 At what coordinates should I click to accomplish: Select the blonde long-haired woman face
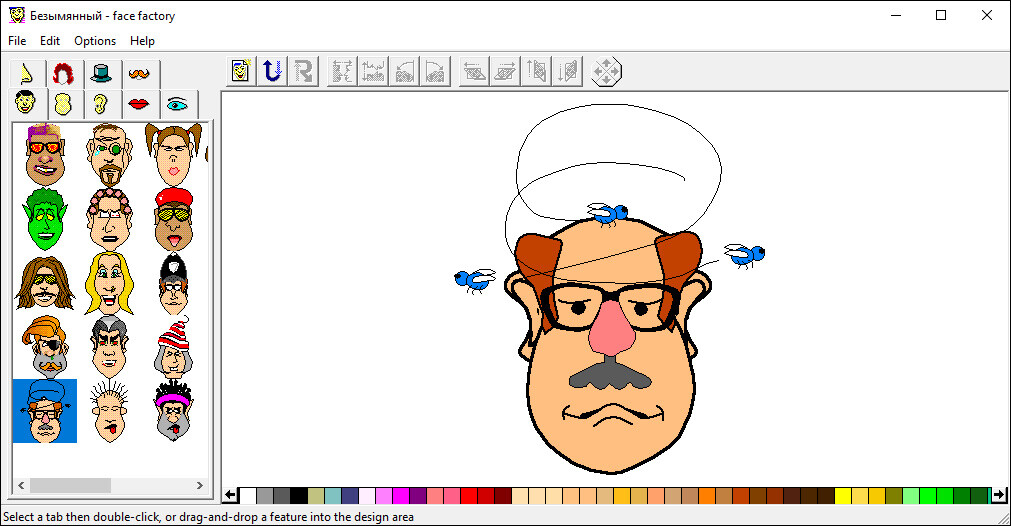[109, 283]
